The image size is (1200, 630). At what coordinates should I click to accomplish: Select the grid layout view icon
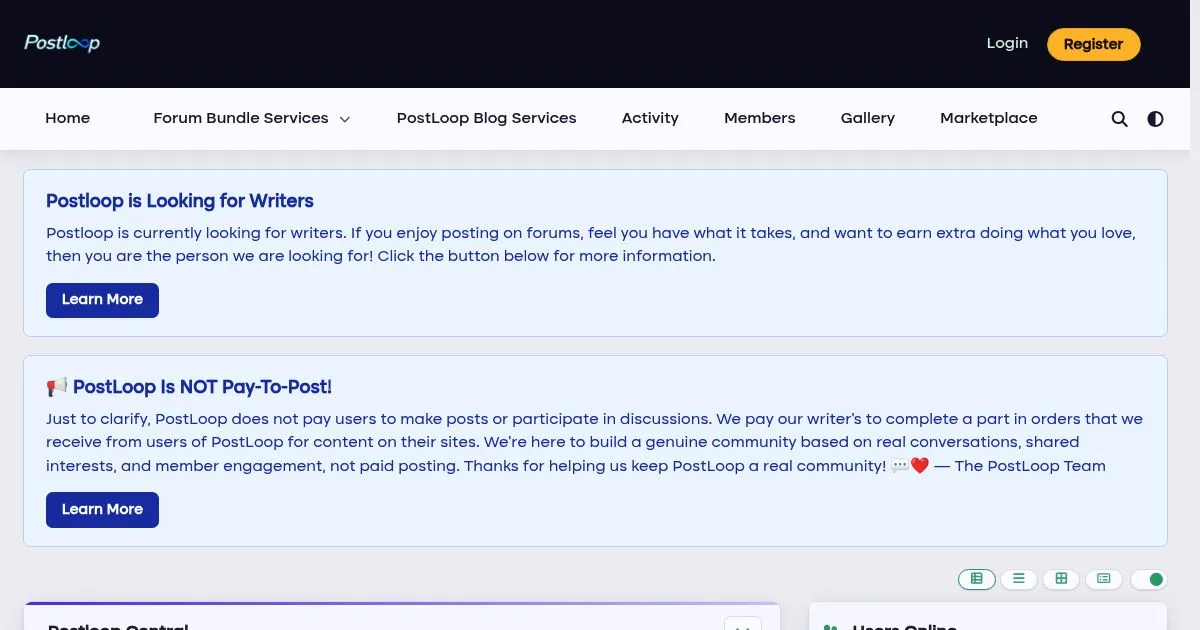pos(1061,579)
